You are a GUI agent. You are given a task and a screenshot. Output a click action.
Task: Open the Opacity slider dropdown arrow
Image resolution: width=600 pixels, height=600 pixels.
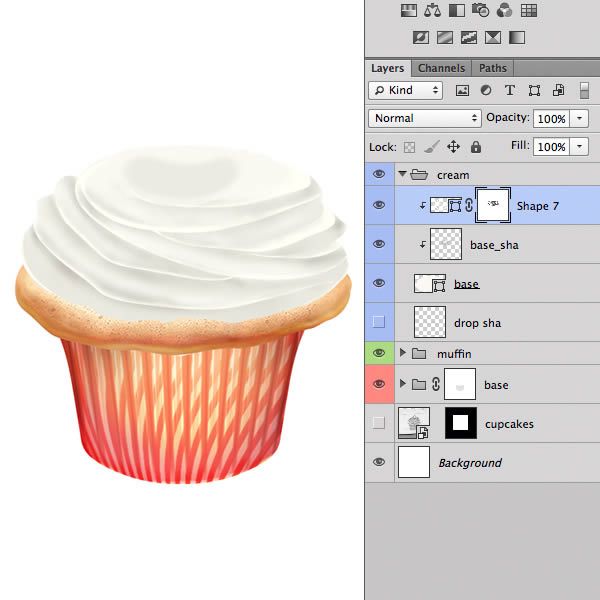[579, 119]
